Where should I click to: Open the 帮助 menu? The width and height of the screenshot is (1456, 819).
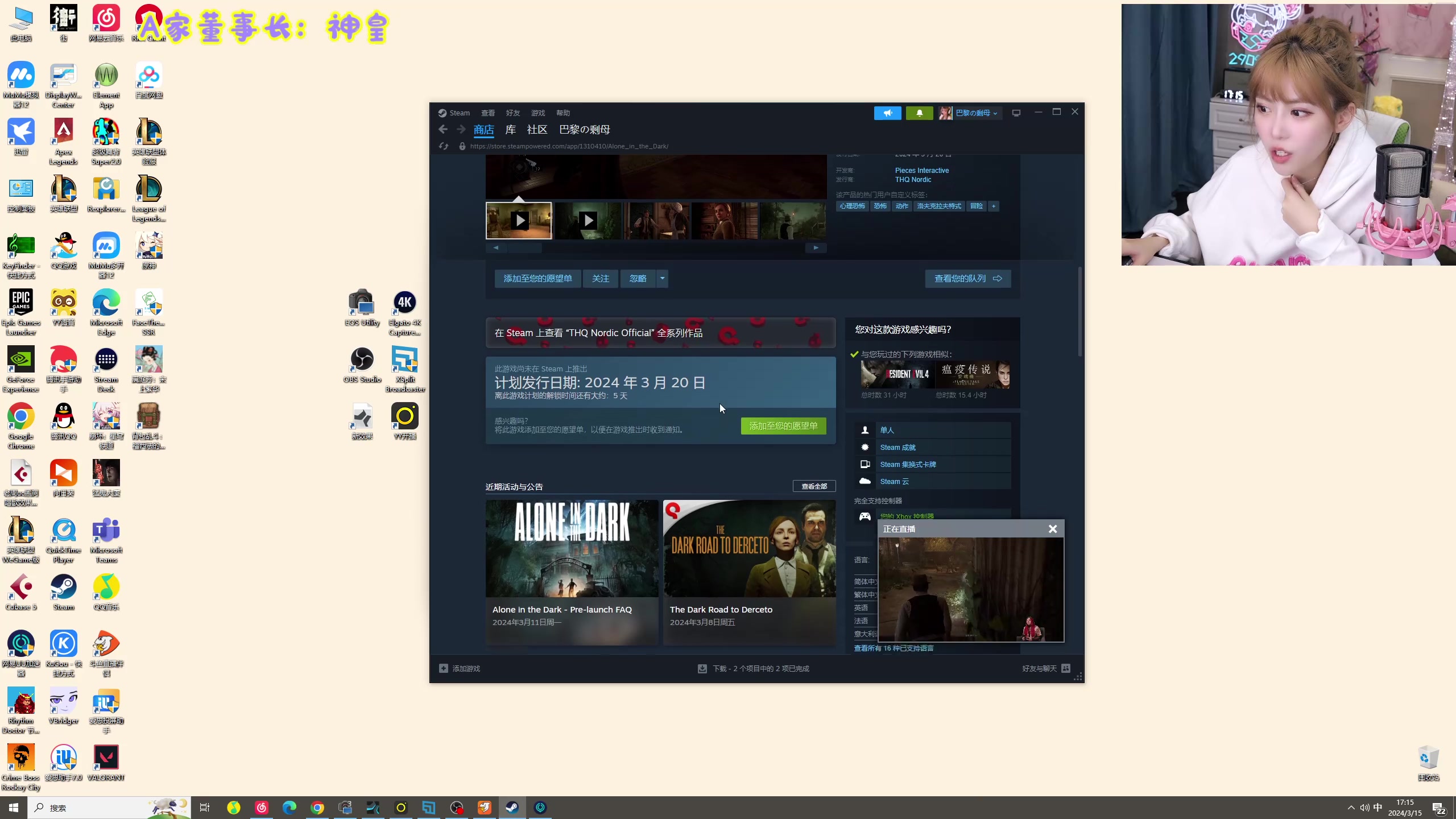pos(563,113)
